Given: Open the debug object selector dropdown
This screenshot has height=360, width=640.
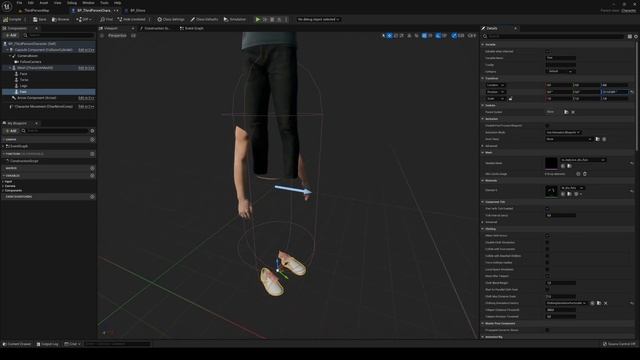Looking at the screenshot, I should click(x=318, y=19).
